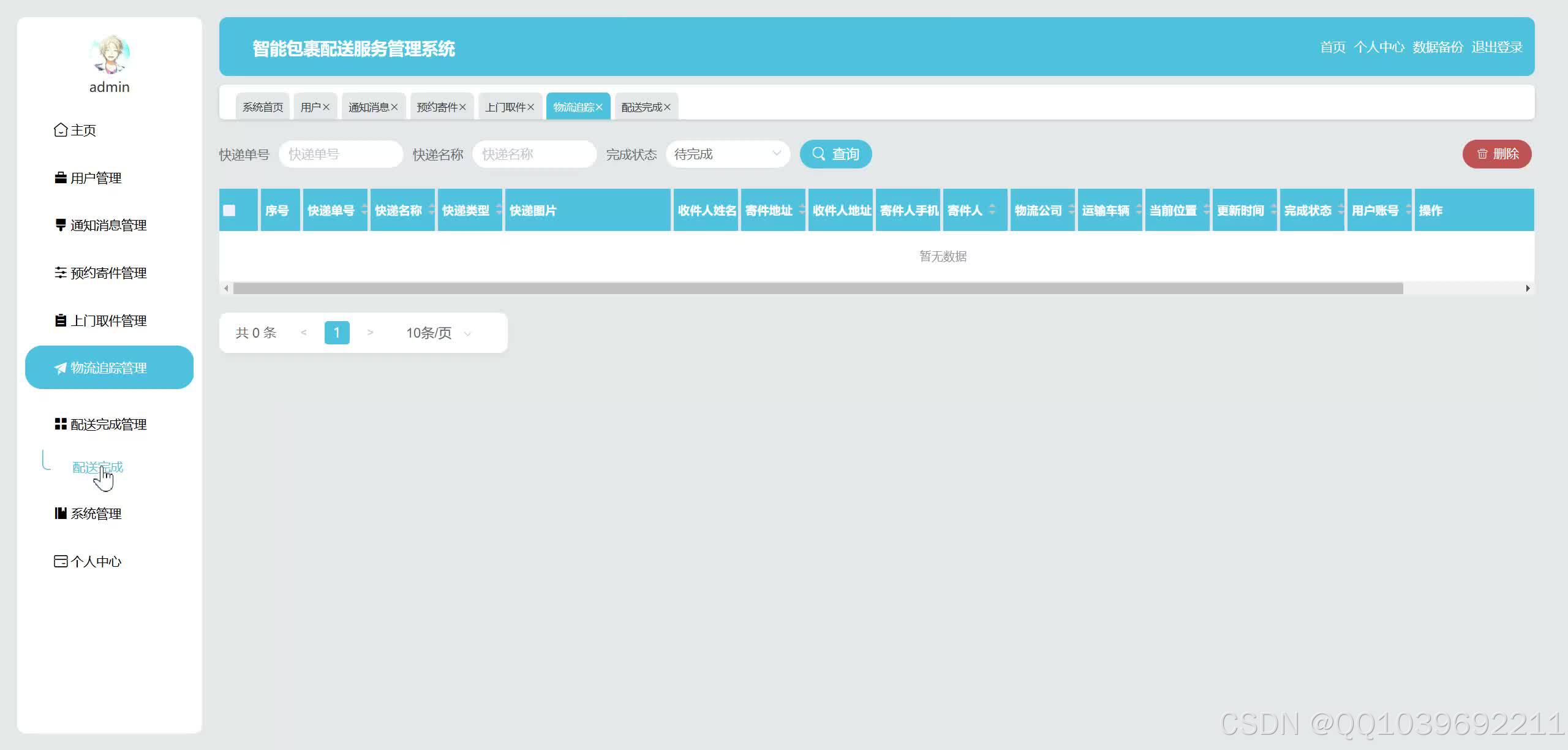
Task: Open the 完成状态 dropdown showing 待完成
Action: (727, 154)
